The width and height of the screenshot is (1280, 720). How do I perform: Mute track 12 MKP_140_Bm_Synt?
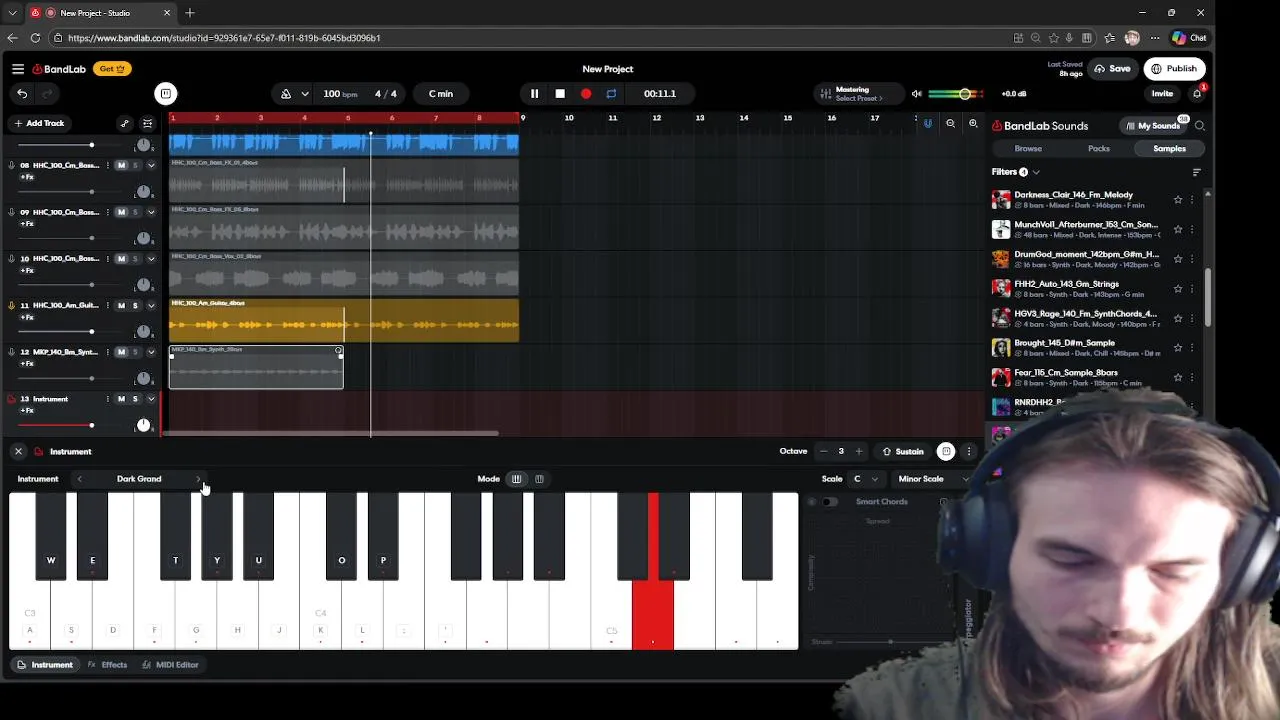click(x=121, y=352)
